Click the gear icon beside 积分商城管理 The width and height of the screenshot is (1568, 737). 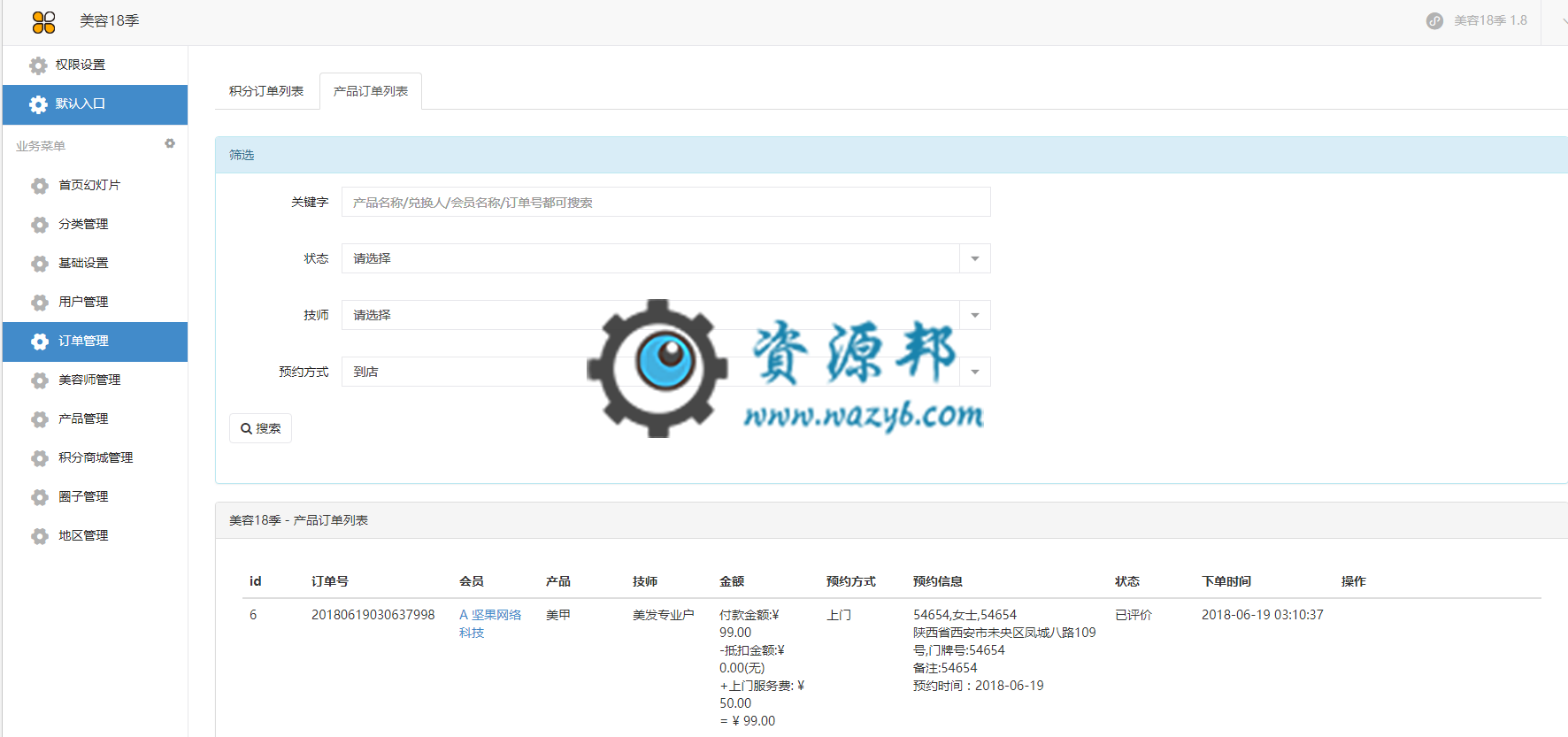pos(40,458)
